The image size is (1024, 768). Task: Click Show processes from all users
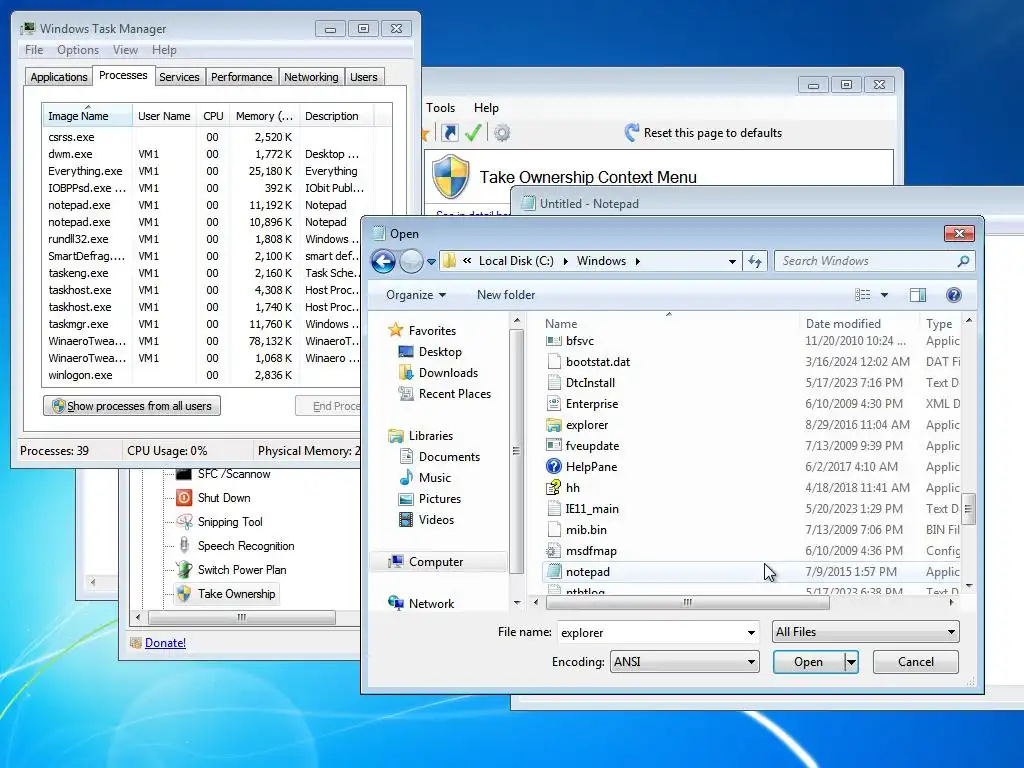(x=132, y=406)
